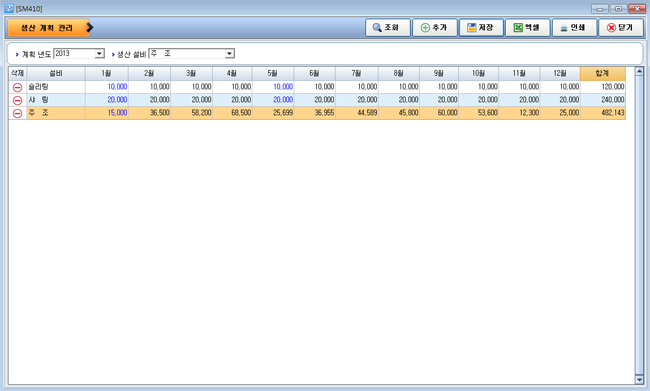Select the 25,699 cell

point(273,113)
